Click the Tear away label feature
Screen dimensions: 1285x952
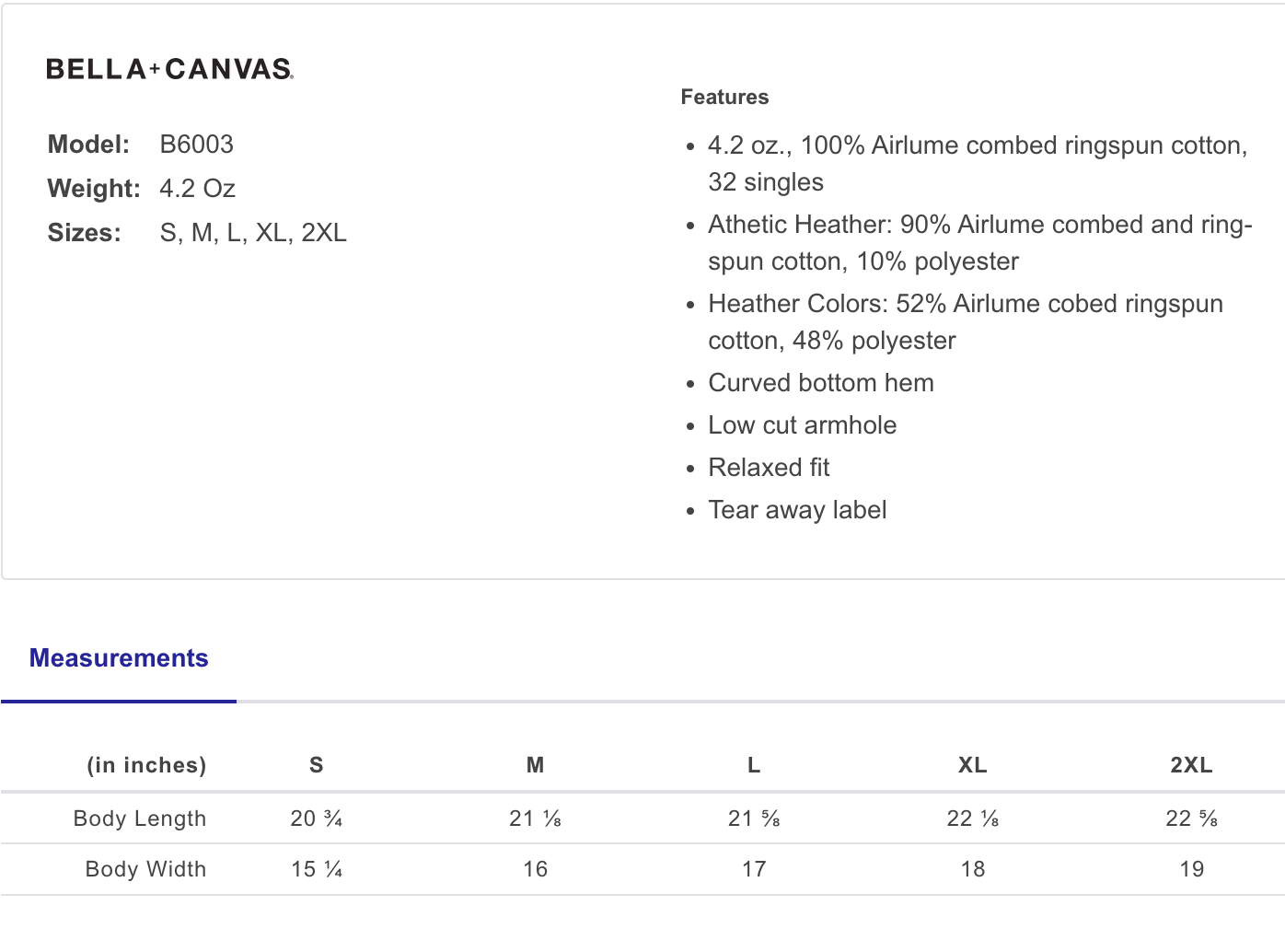pyautogui.click(x=797, y=510)
